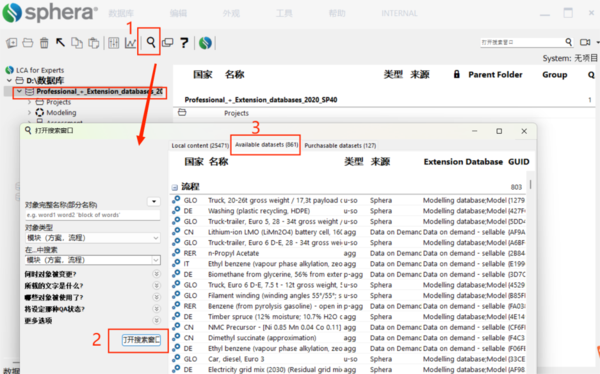Click the icon of the Biomethane from glycerine row

[x=176, y=274]
